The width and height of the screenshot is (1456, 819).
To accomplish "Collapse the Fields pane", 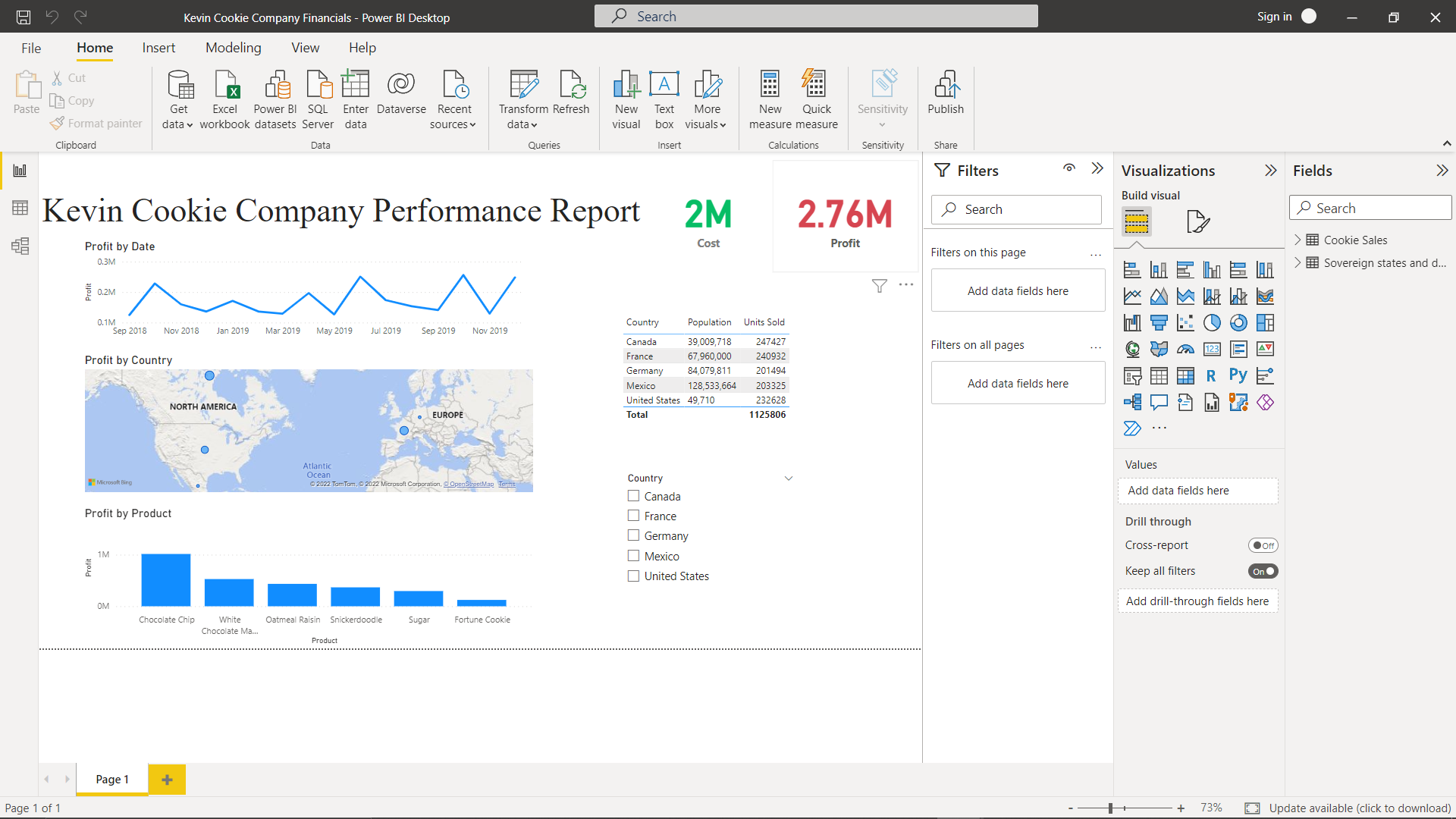I will point(1442,171).
